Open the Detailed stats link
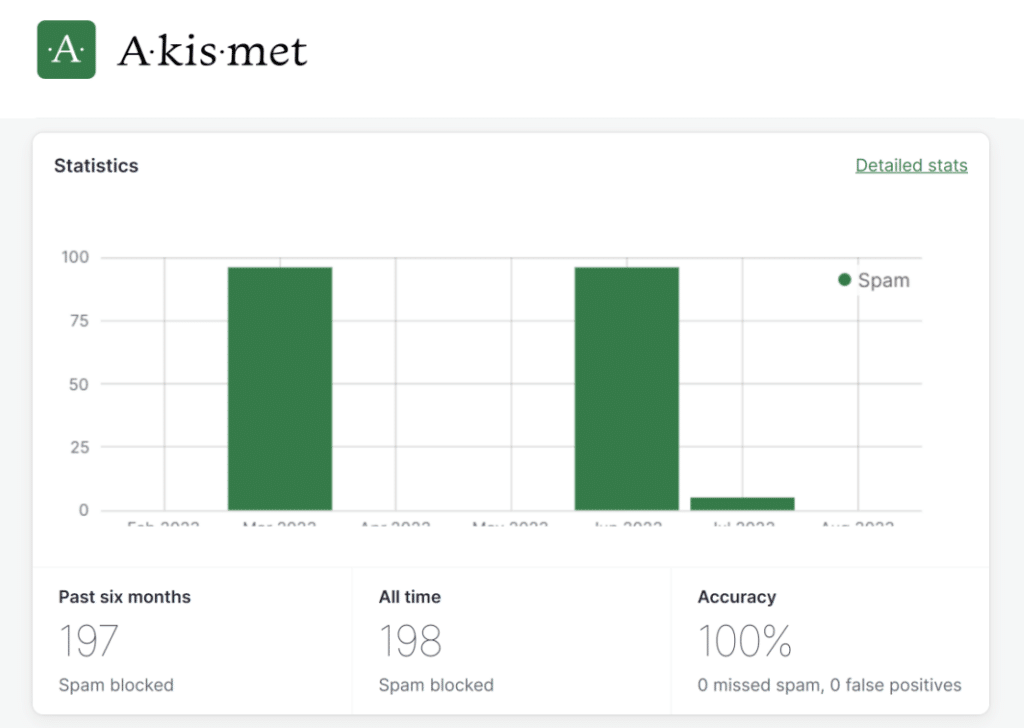1024x728 pixels. (x=911, y=166)
